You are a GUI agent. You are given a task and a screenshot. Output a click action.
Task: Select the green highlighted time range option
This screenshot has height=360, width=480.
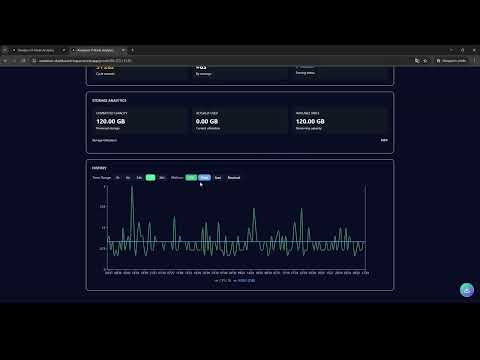click(x=150, y=178)
